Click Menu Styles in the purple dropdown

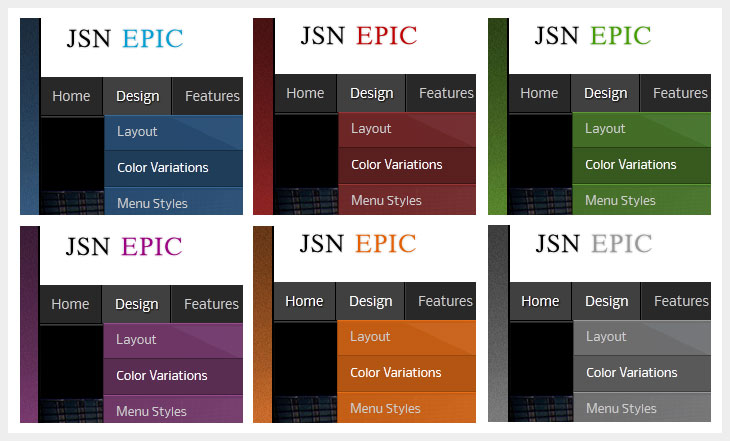tap(151, 411)
